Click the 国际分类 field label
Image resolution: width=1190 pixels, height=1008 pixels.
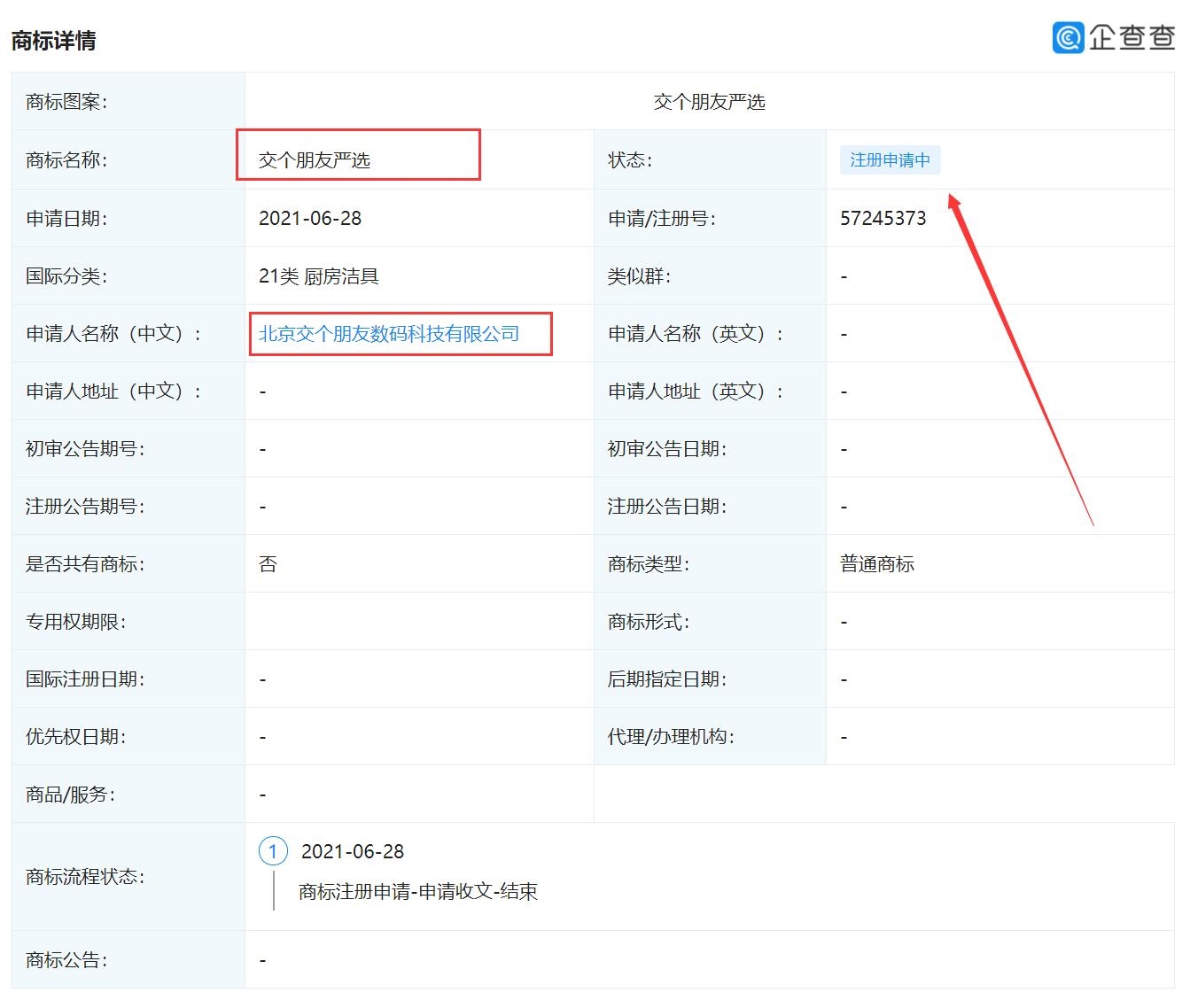[66, 276]
